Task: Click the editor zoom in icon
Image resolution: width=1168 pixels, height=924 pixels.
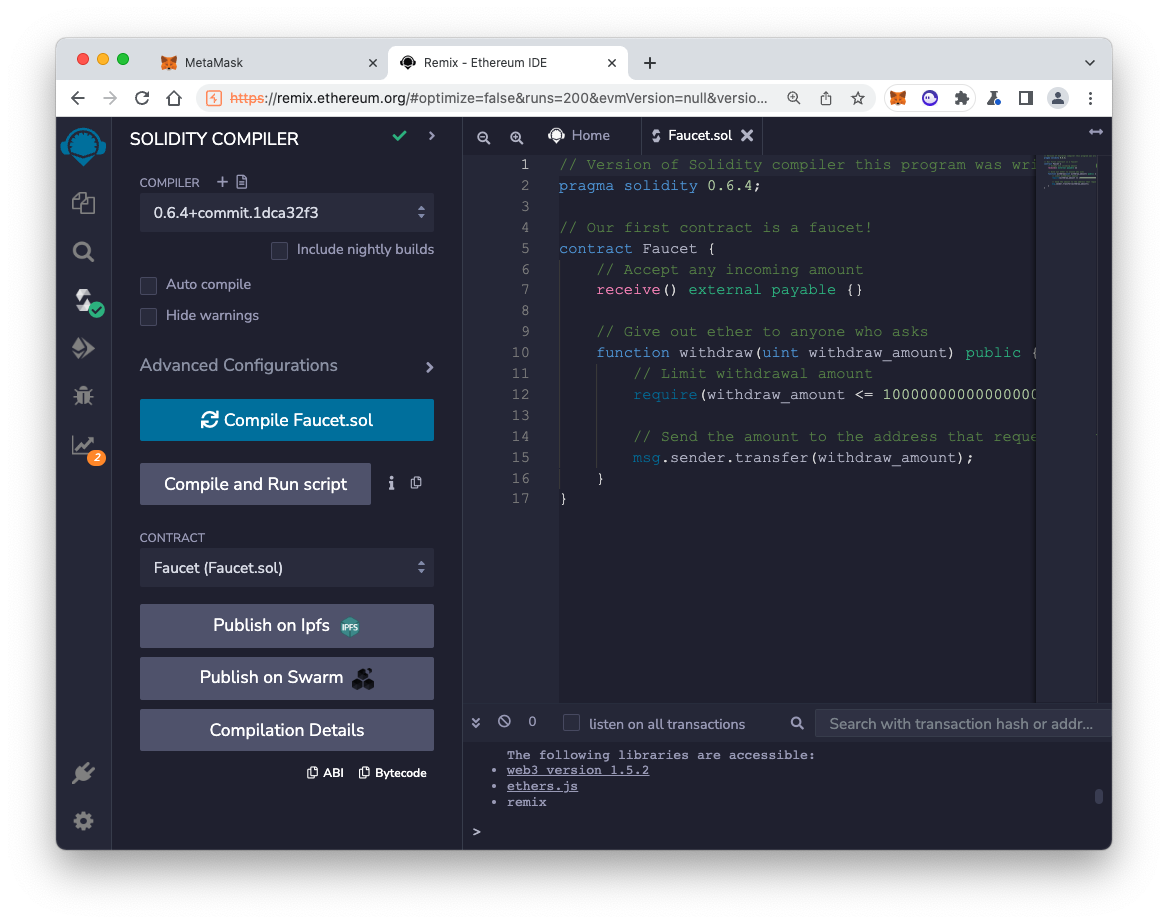Action: coord(516,137)
